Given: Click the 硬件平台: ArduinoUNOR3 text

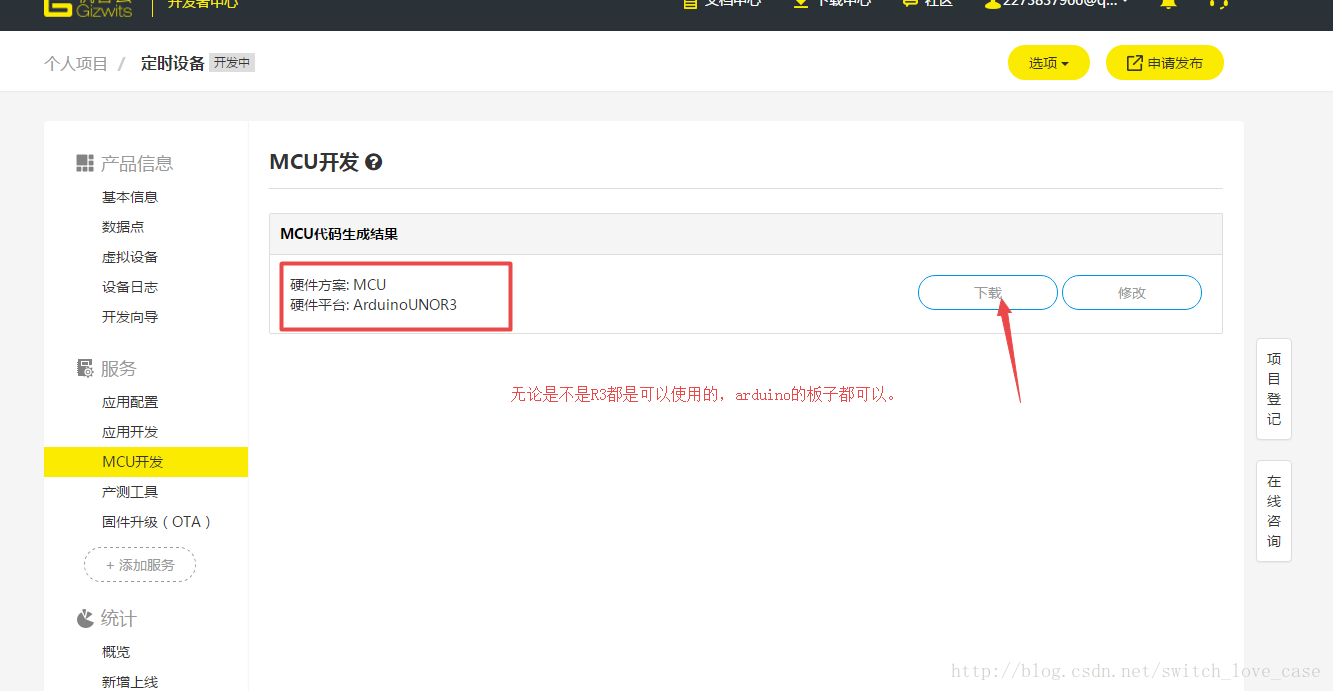Looking at the screenshot, I should pyautogui.click(x=373, y=305).
